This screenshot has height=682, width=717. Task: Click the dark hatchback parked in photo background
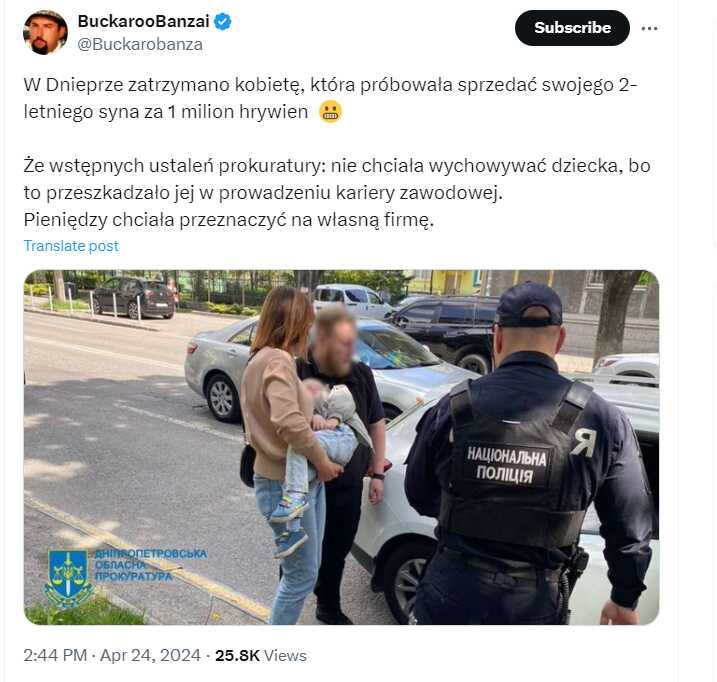tap(134, 297)
